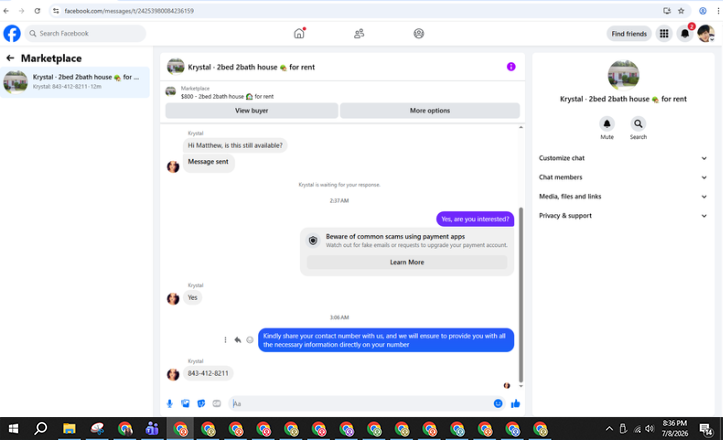Open the Windows notification center
This screenshot has height=440, width=723.
point(706,429)
